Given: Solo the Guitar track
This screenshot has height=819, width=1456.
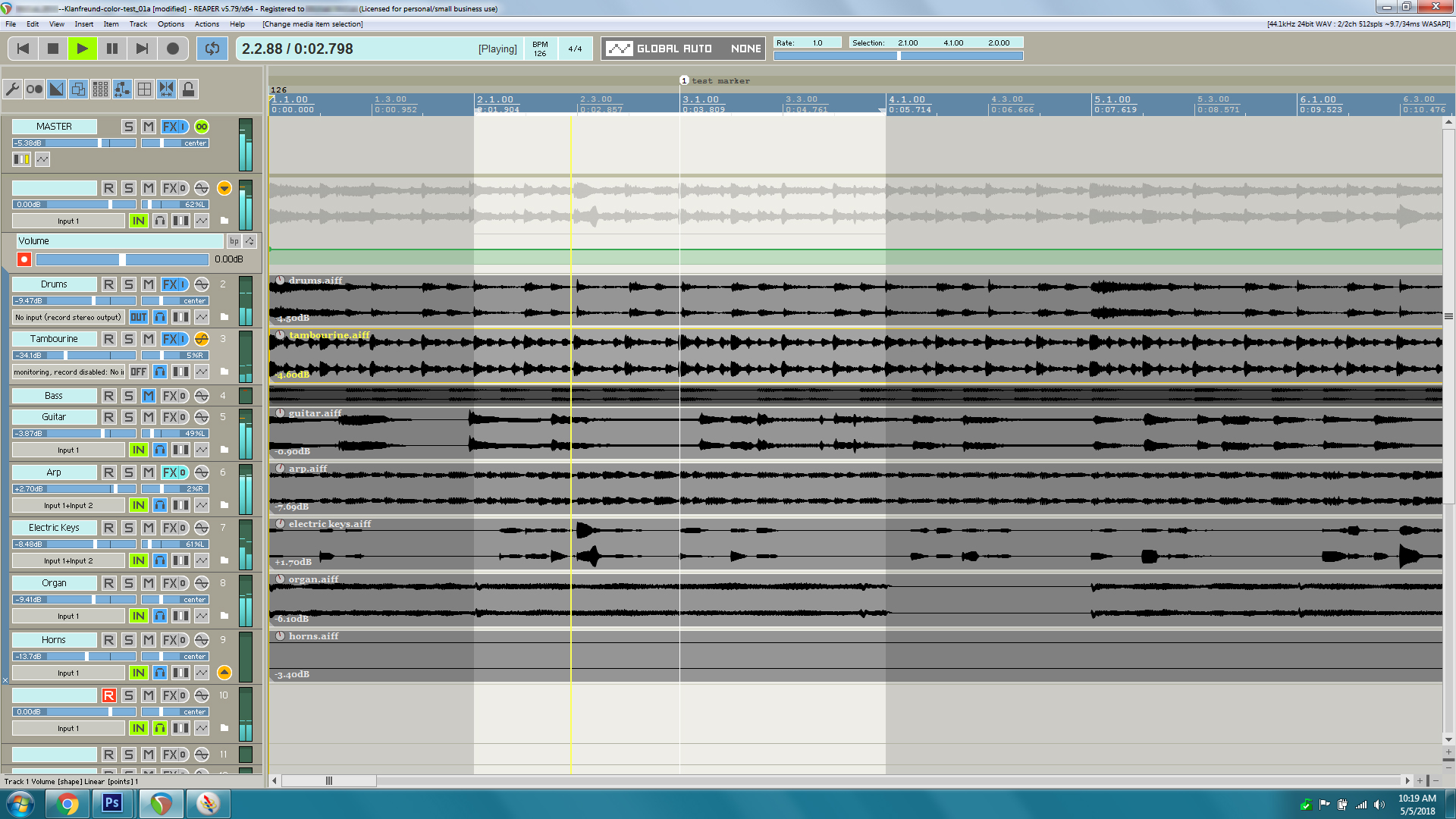Looking at the screenshot, I should (129, 417).
